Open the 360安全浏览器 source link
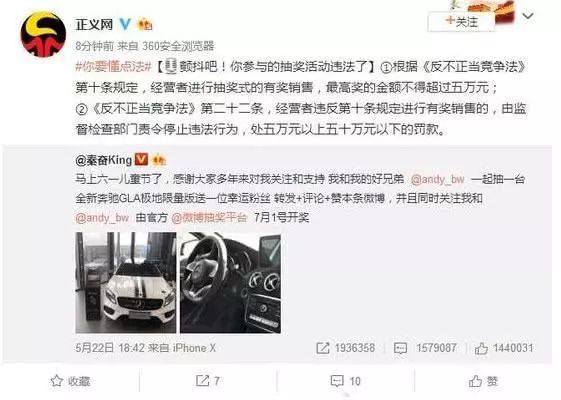 point(178,46)
